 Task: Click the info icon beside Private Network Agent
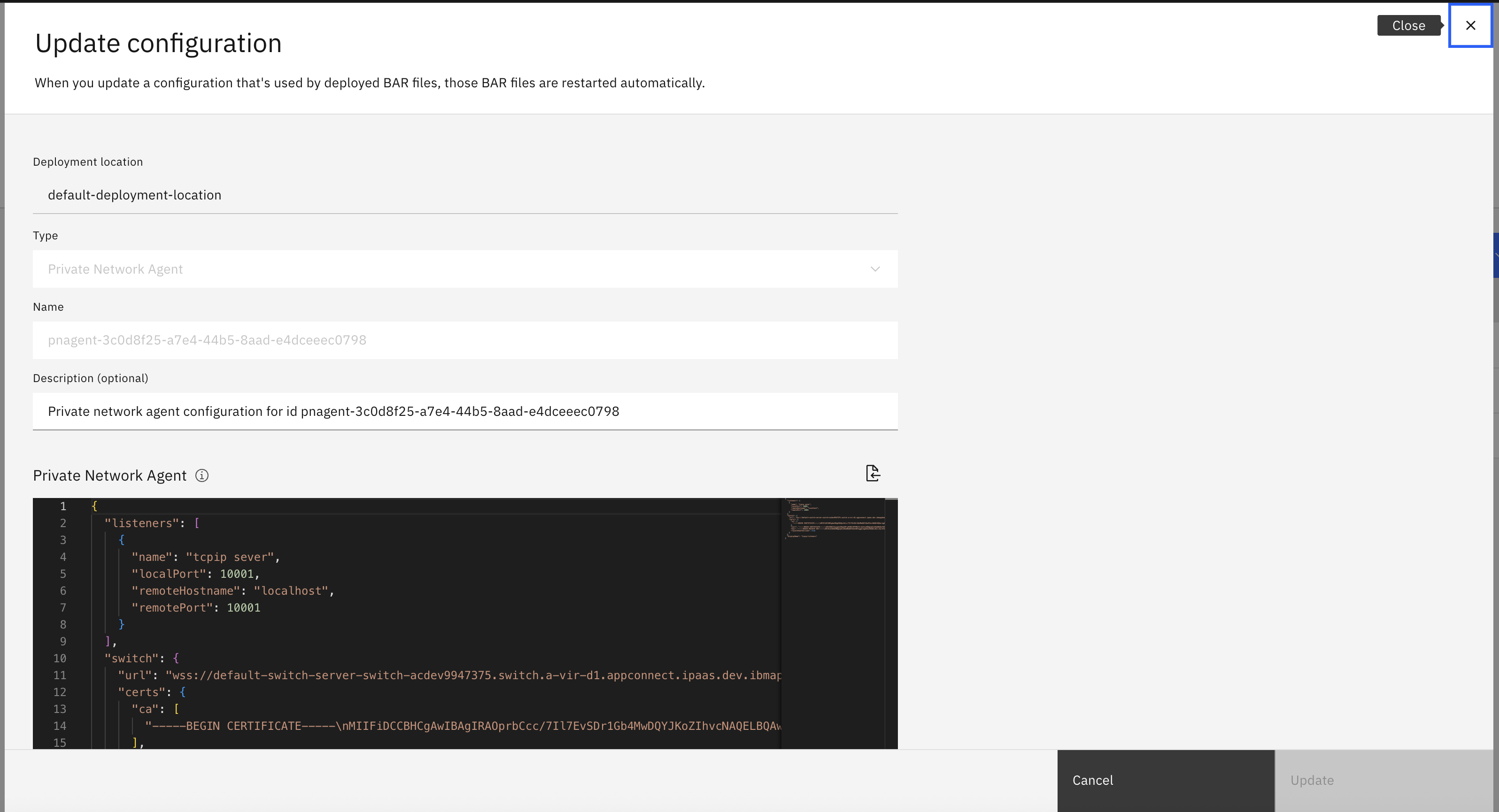202,476
